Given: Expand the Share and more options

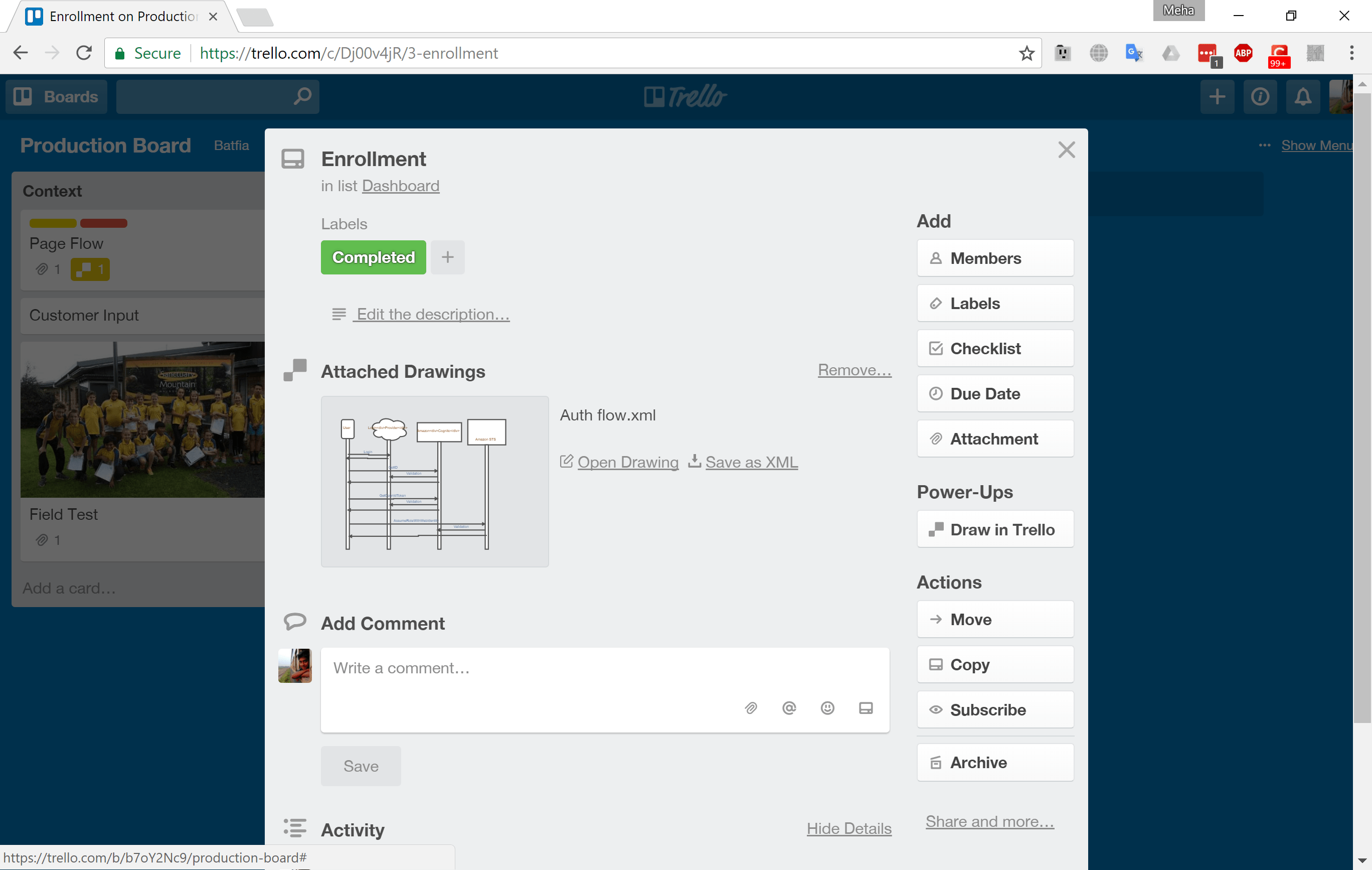Looking at the screenshot, I should click(989, 821).
